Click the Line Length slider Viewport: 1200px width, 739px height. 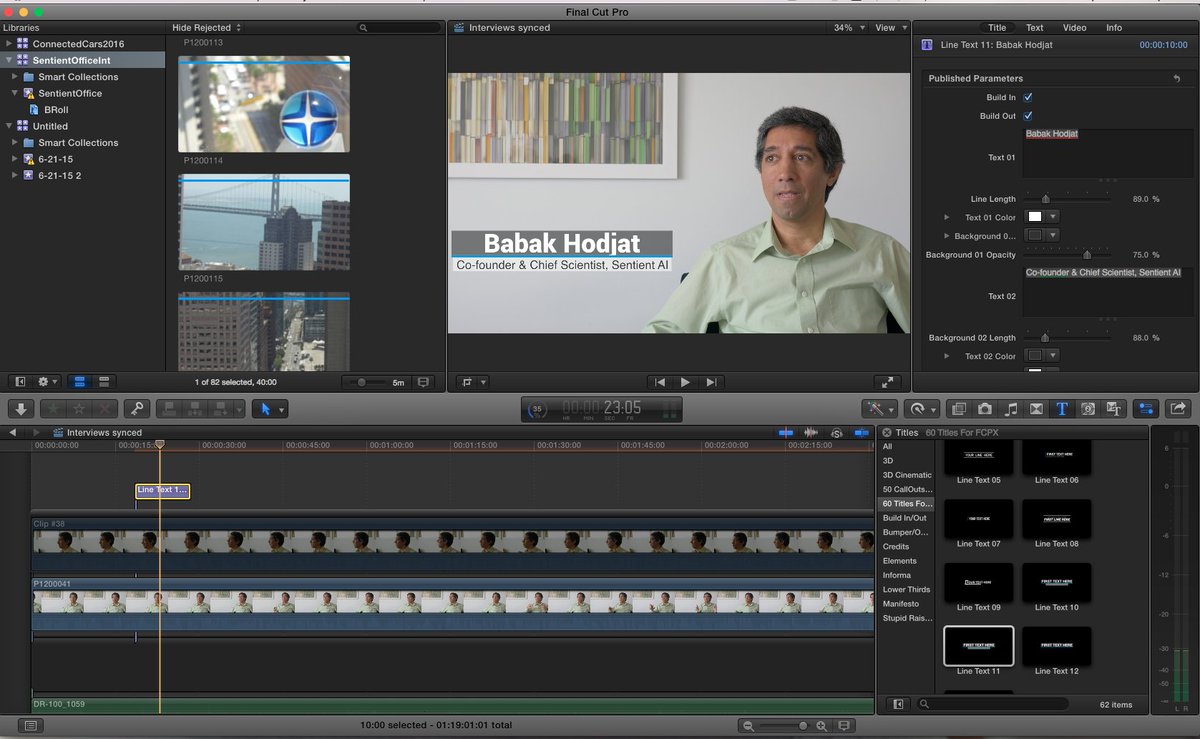[x=1068, y=199]
